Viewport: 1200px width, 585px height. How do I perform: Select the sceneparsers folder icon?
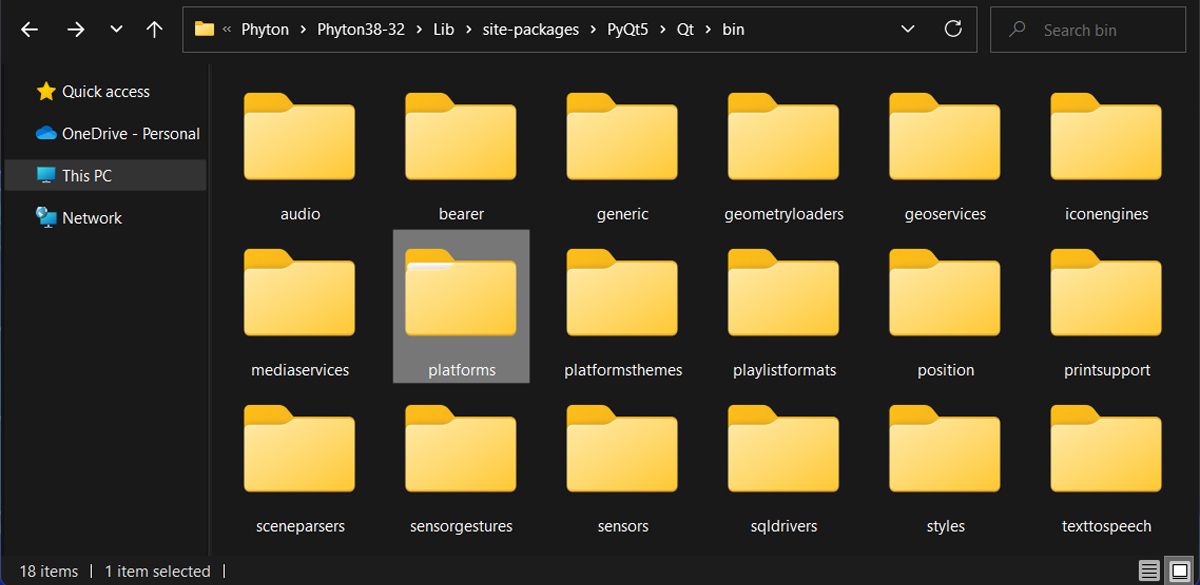point(300,448)
